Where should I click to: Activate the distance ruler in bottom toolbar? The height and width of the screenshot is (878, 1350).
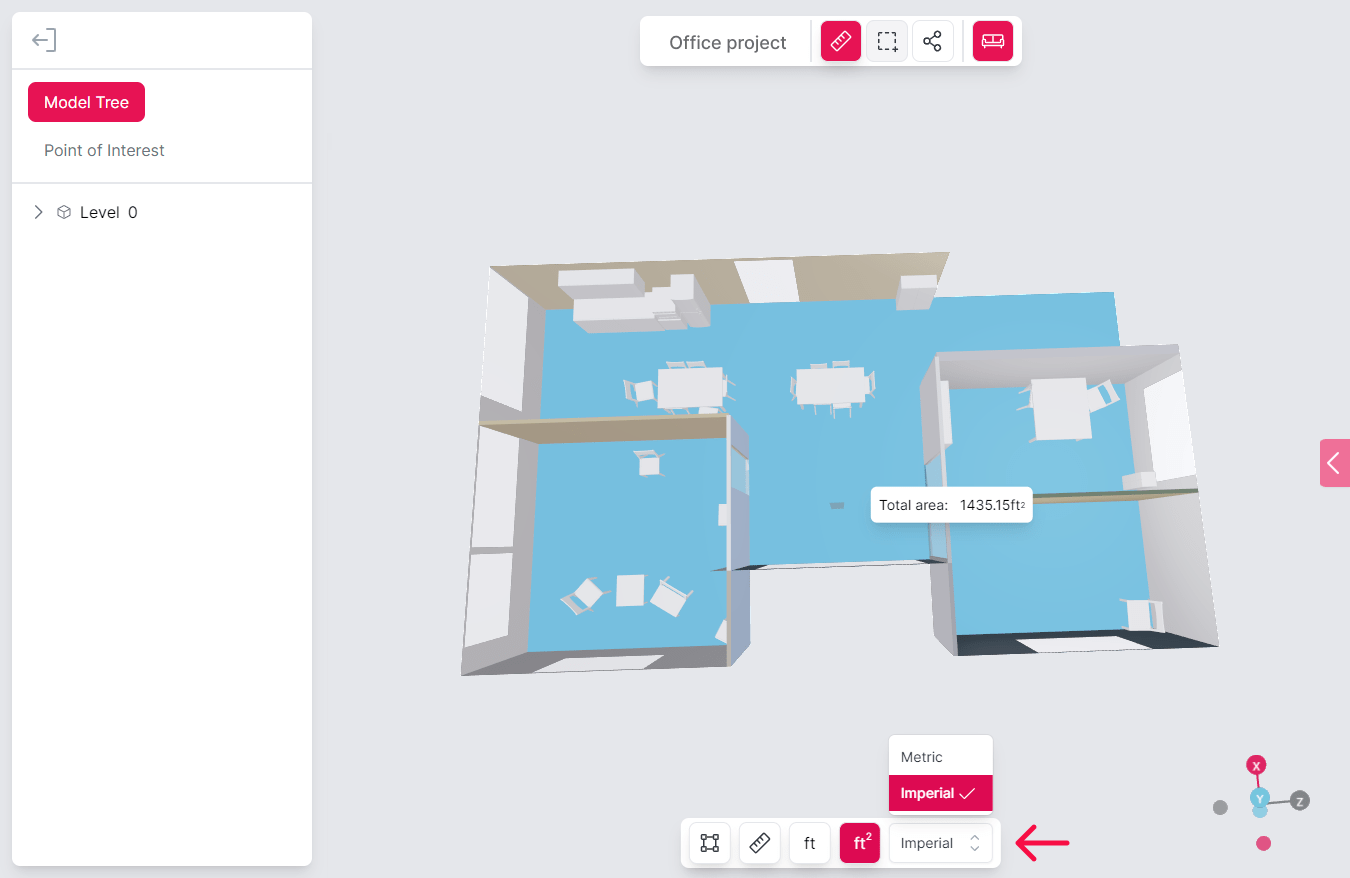(x=759, y=843)
